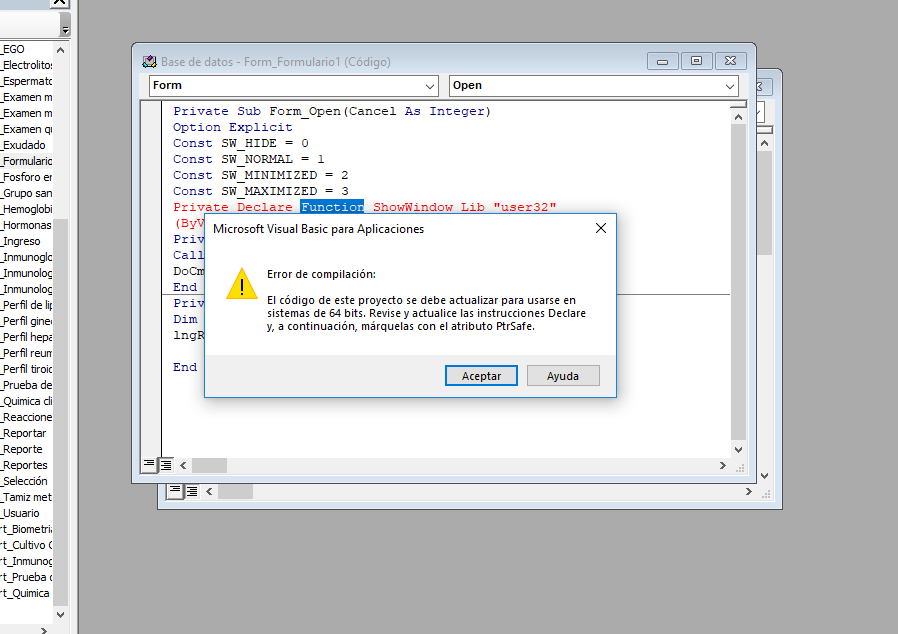Select _Reportes in the navigation pane

24,466
